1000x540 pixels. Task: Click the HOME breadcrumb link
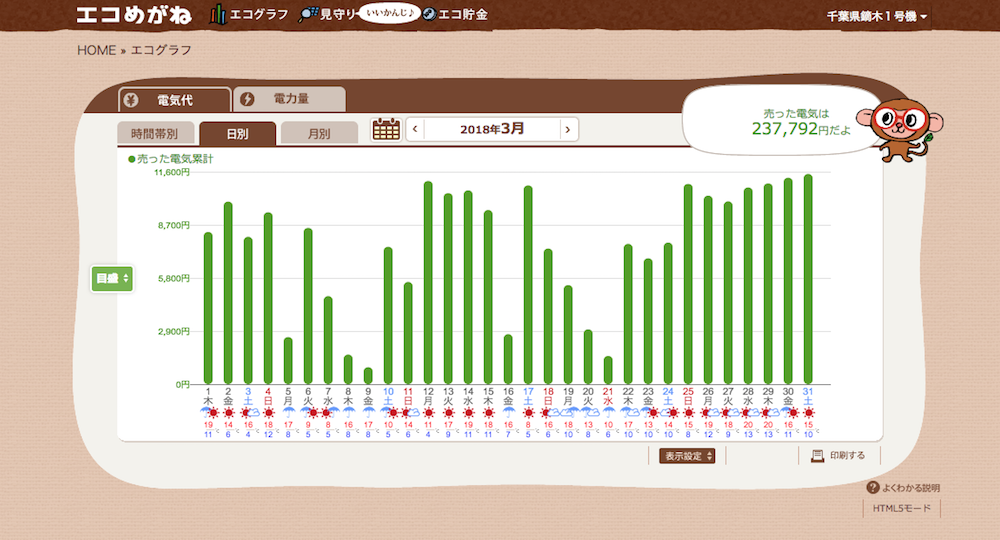tap(96, 50)
